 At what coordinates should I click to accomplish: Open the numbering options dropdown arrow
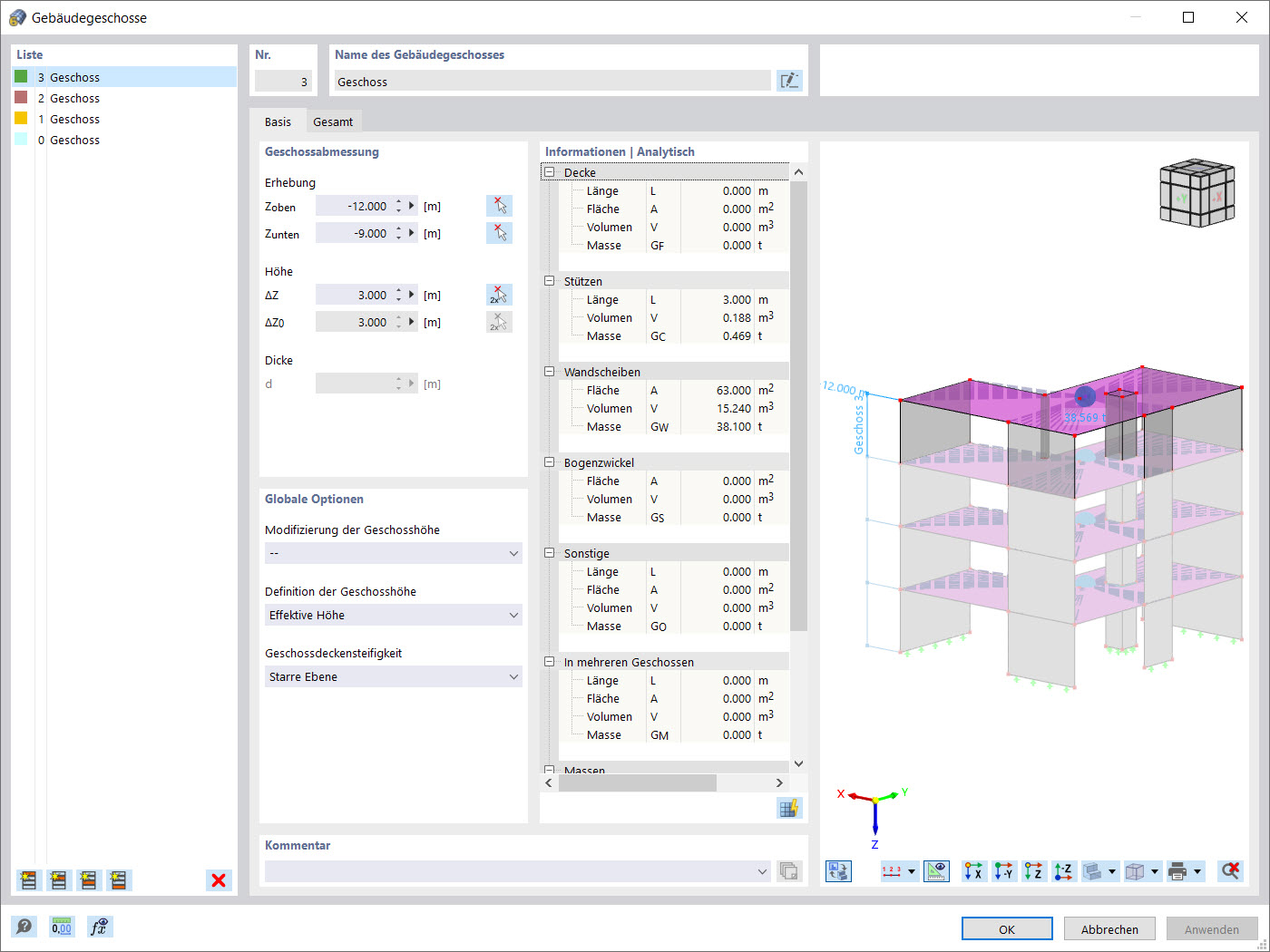(x=912, y=871)
